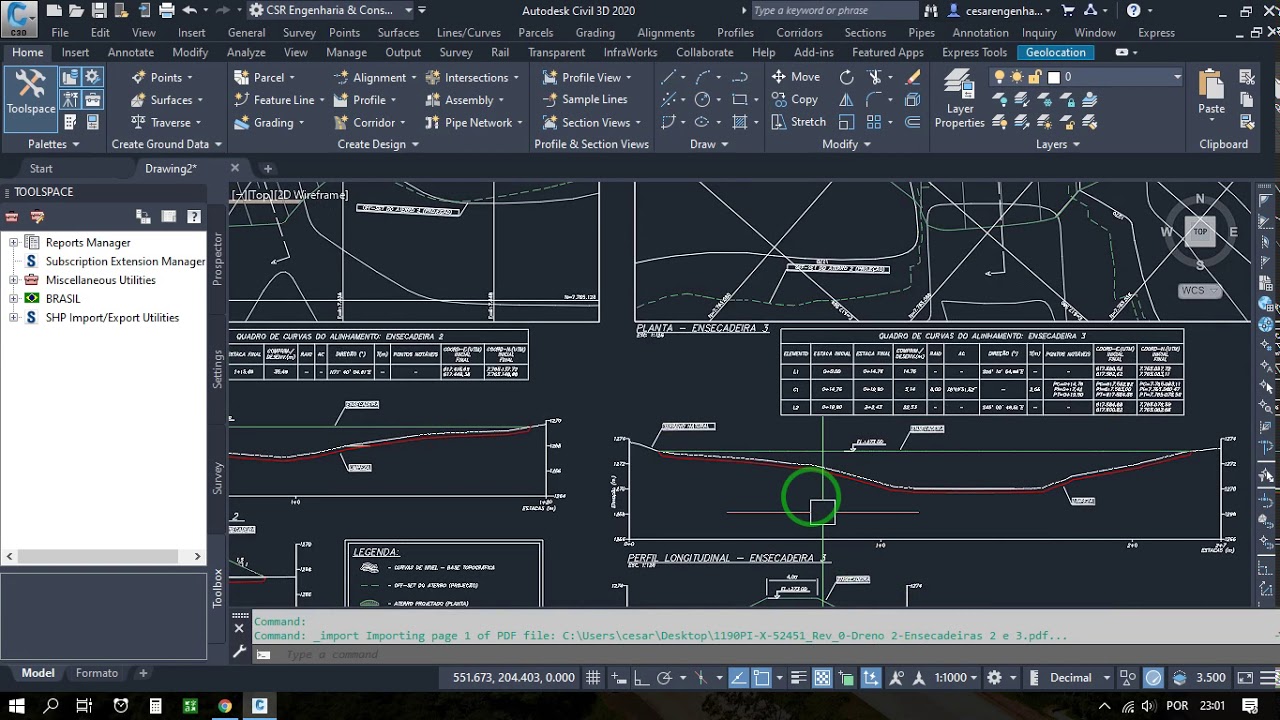Click the WCS coordinate system label

tap(1199, 291)
